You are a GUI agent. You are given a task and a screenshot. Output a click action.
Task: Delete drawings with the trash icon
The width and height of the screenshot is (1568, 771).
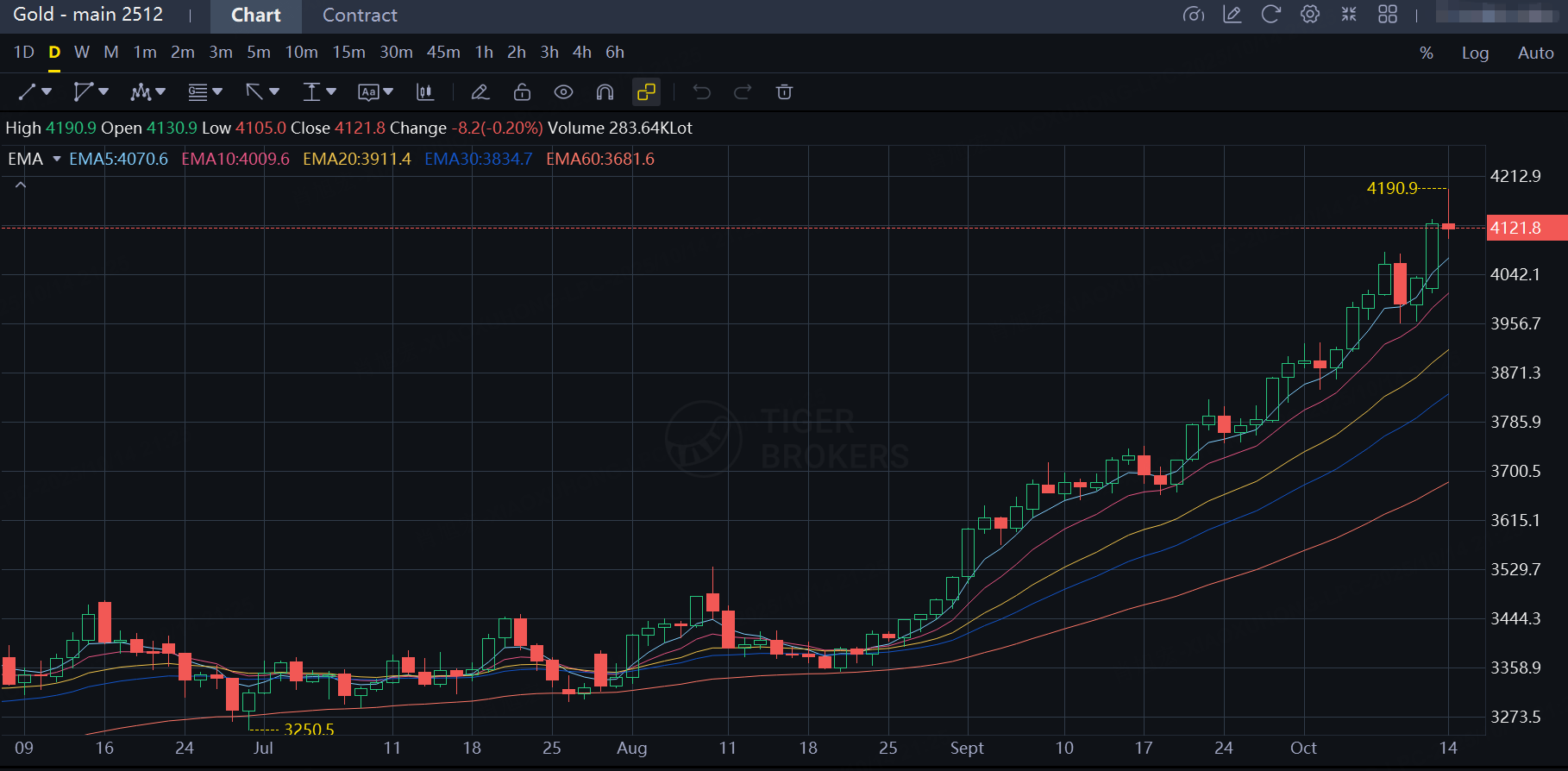pyautogui.click(x=784, y=92)
